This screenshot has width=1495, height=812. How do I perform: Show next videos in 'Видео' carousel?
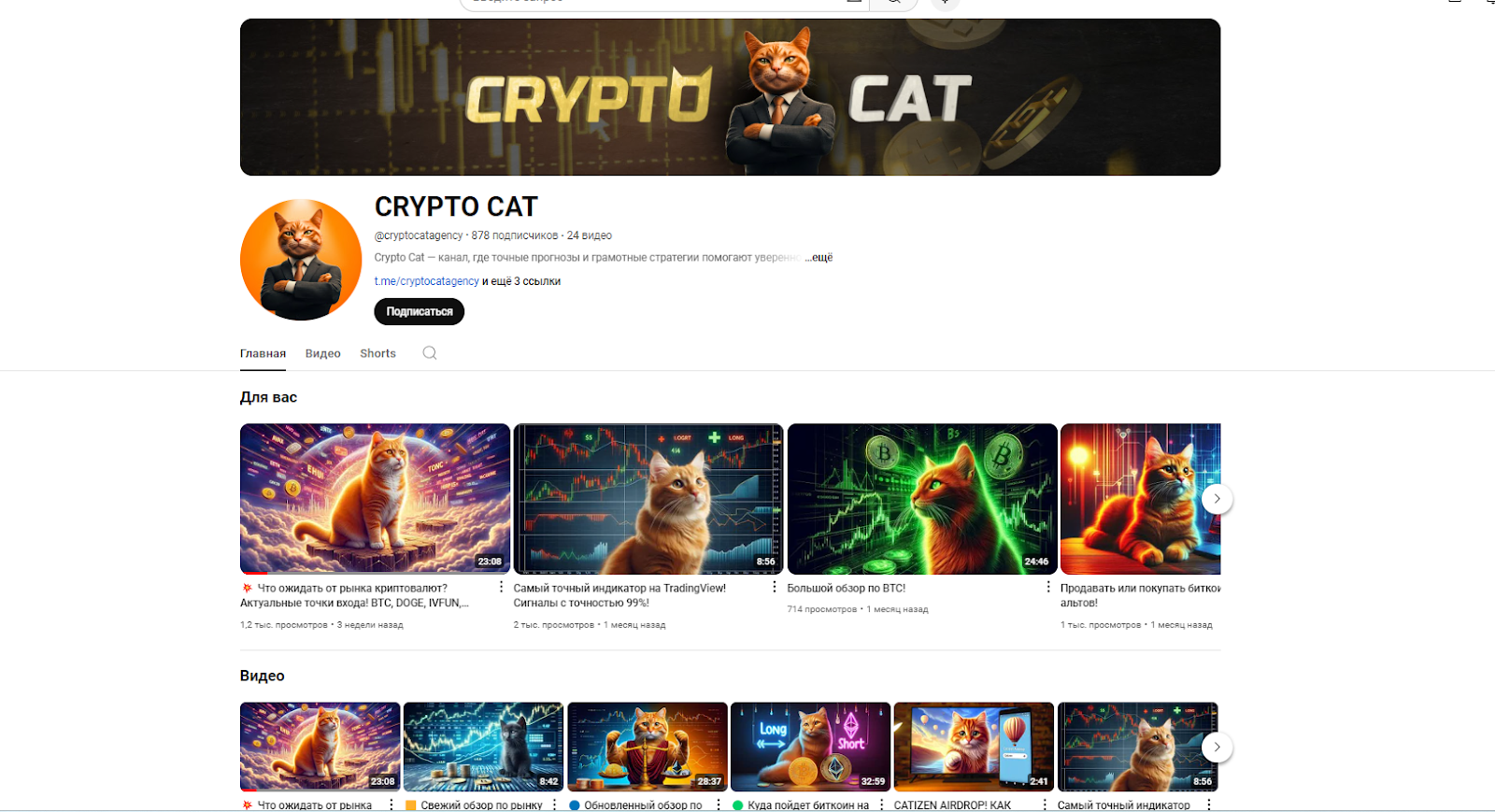(1217, 747)
